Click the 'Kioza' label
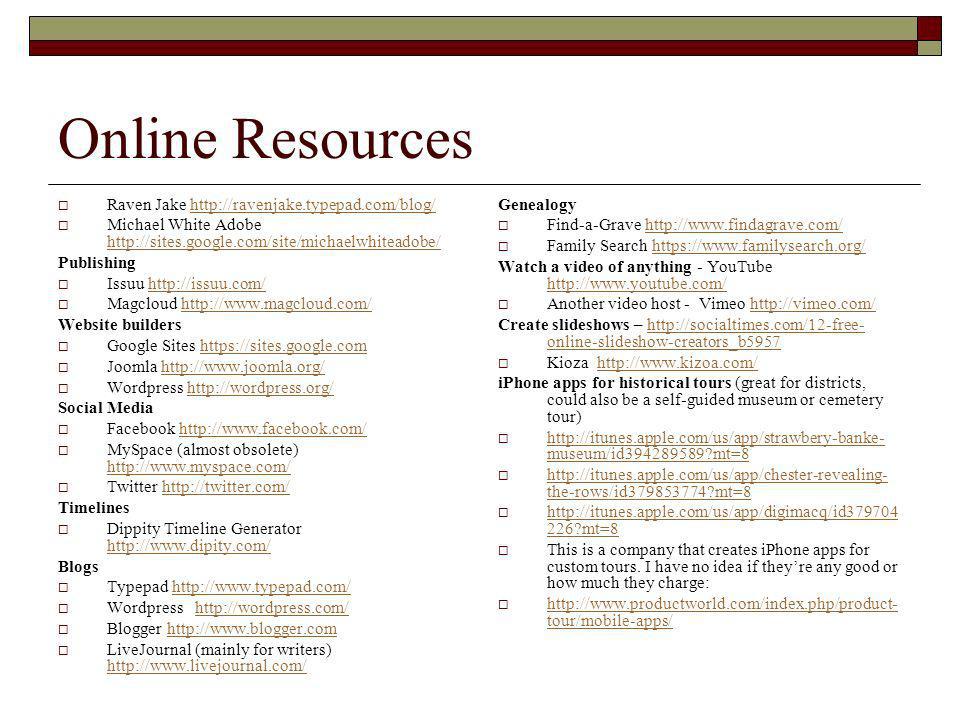The width and height of the screenshot is (960, 720). pyautogui.click(x=568, y=363)
